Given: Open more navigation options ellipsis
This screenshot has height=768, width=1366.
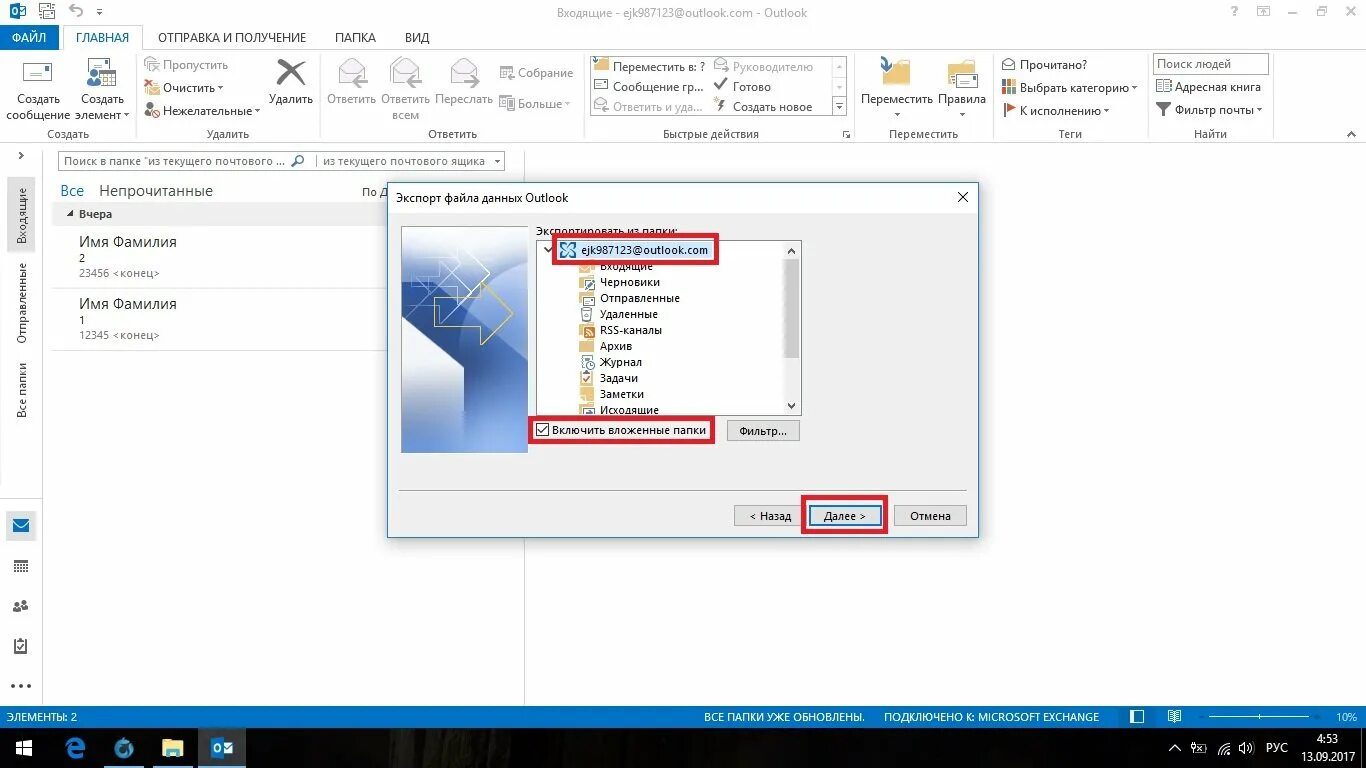Looking at the screenshot, I should tap(21, 686).
